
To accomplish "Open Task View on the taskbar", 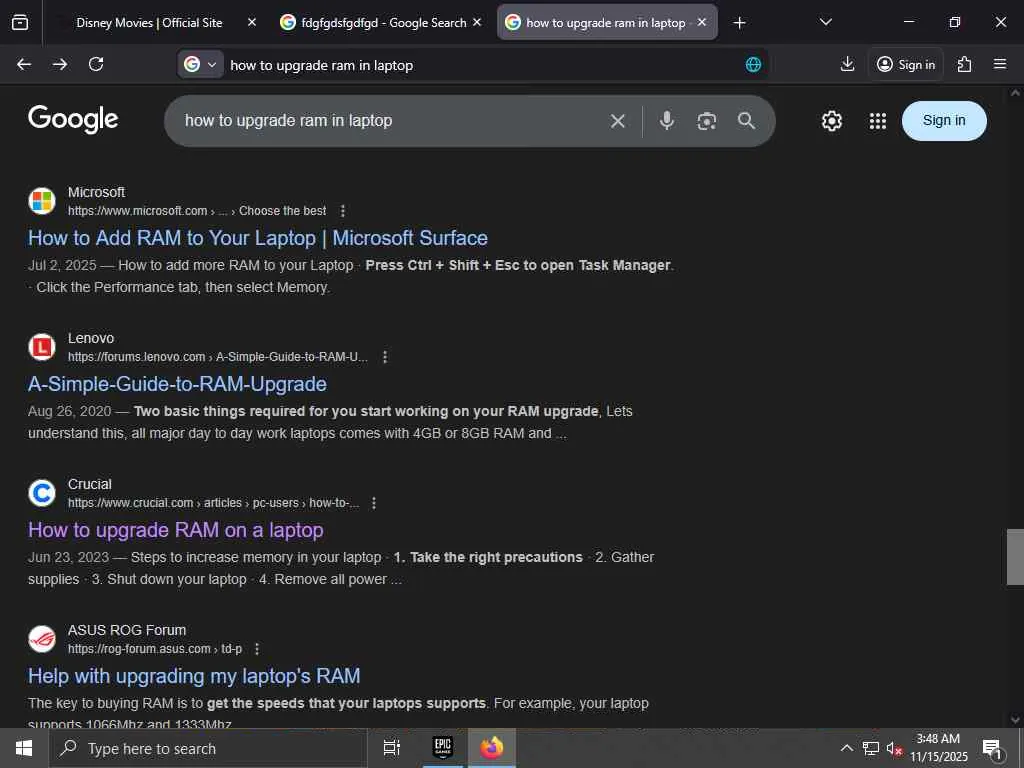I will pyautogui.click(x=392, y=748).
